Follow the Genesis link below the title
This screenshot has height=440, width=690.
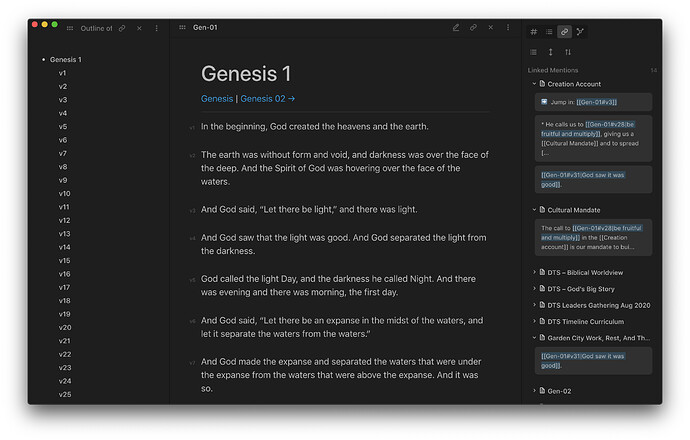[x=216, y=99]
